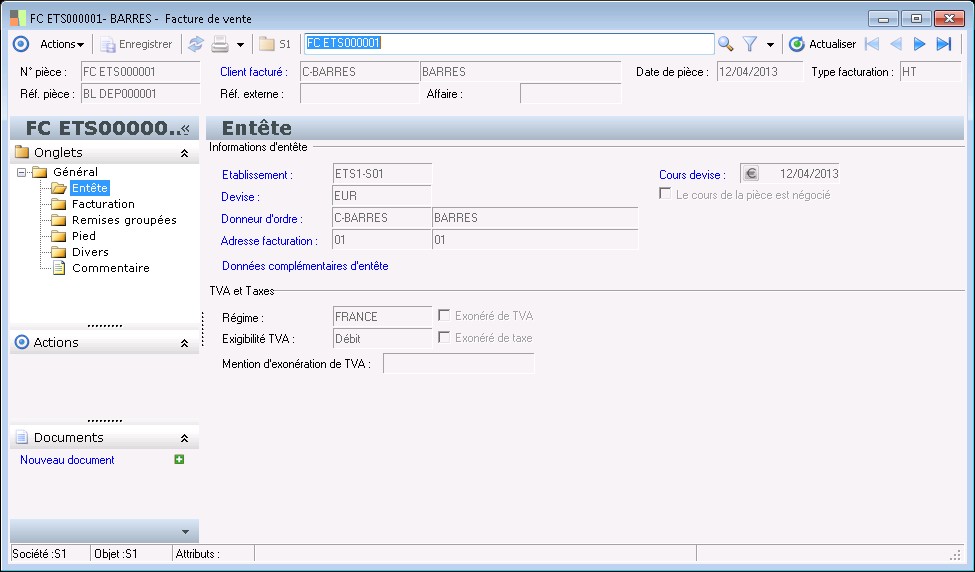Click the printer icon

(220, 44)
